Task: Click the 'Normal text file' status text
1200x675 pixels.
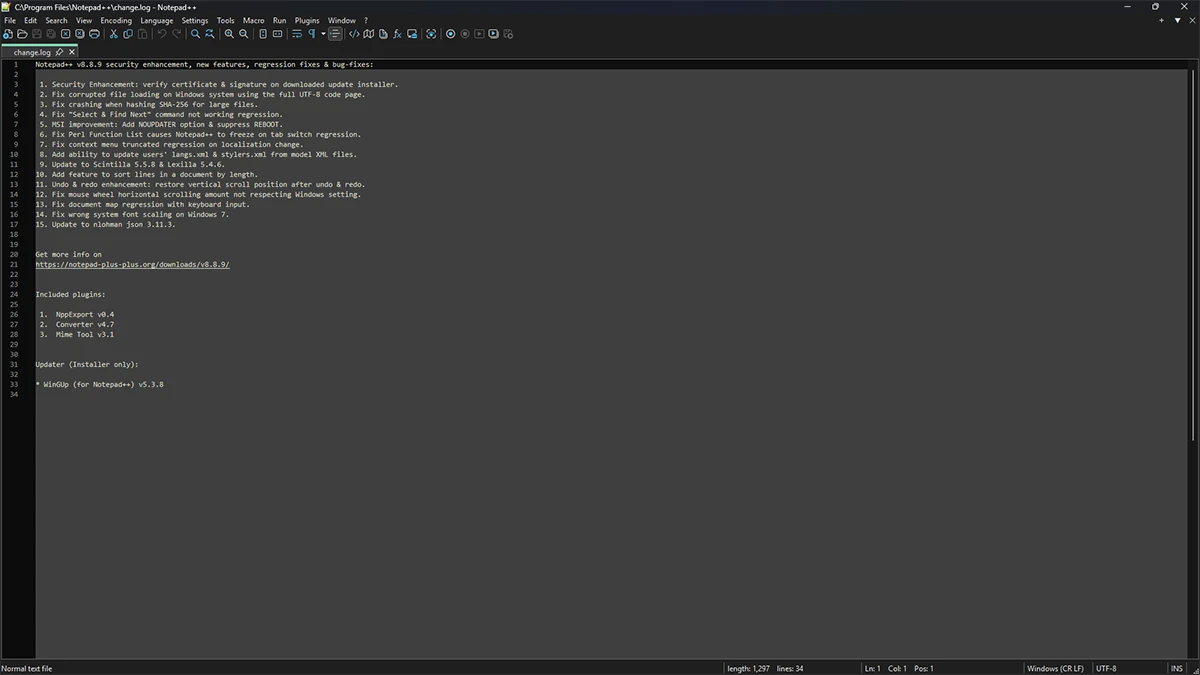Action: (x=27, y=668)
